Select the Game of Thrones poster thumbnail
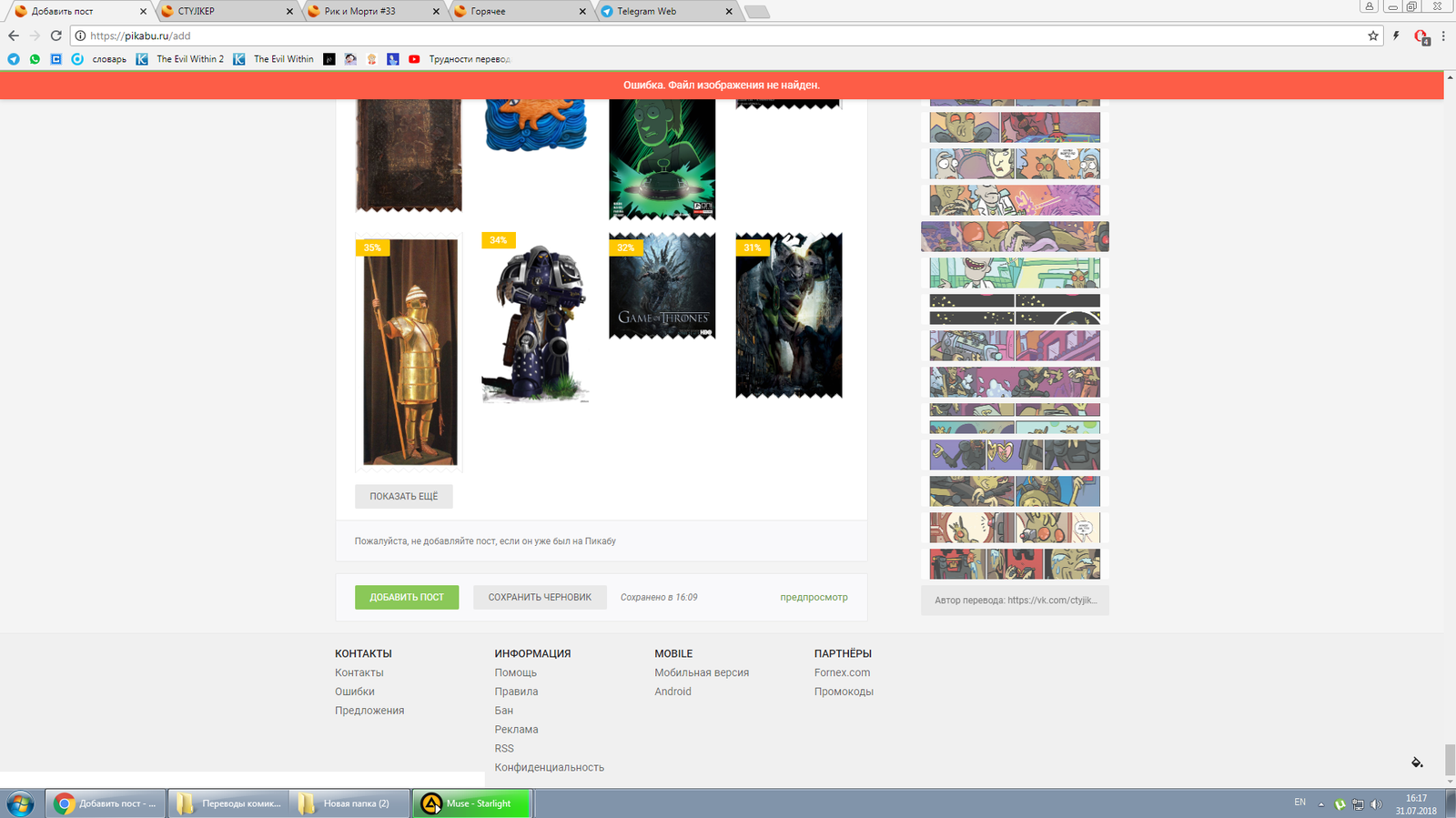 click(x=662, y=287)
